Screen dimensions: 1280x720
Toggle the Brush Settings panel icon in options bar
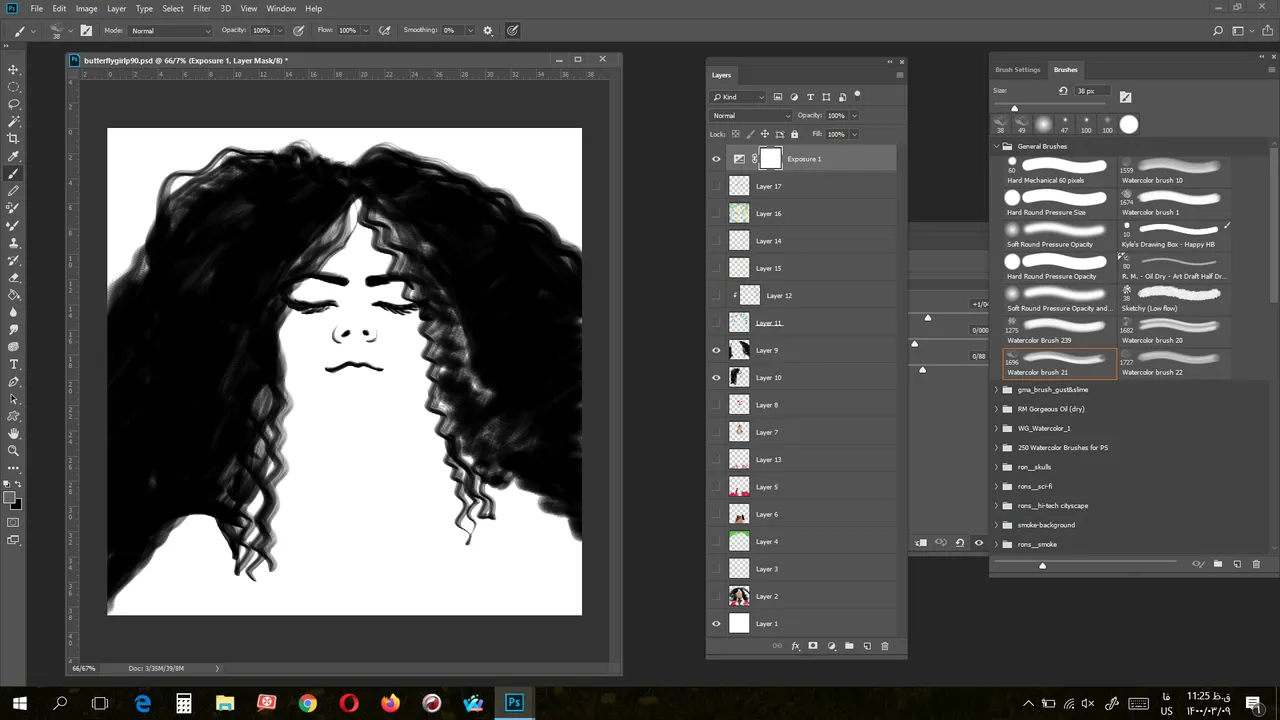click(86, 30)
